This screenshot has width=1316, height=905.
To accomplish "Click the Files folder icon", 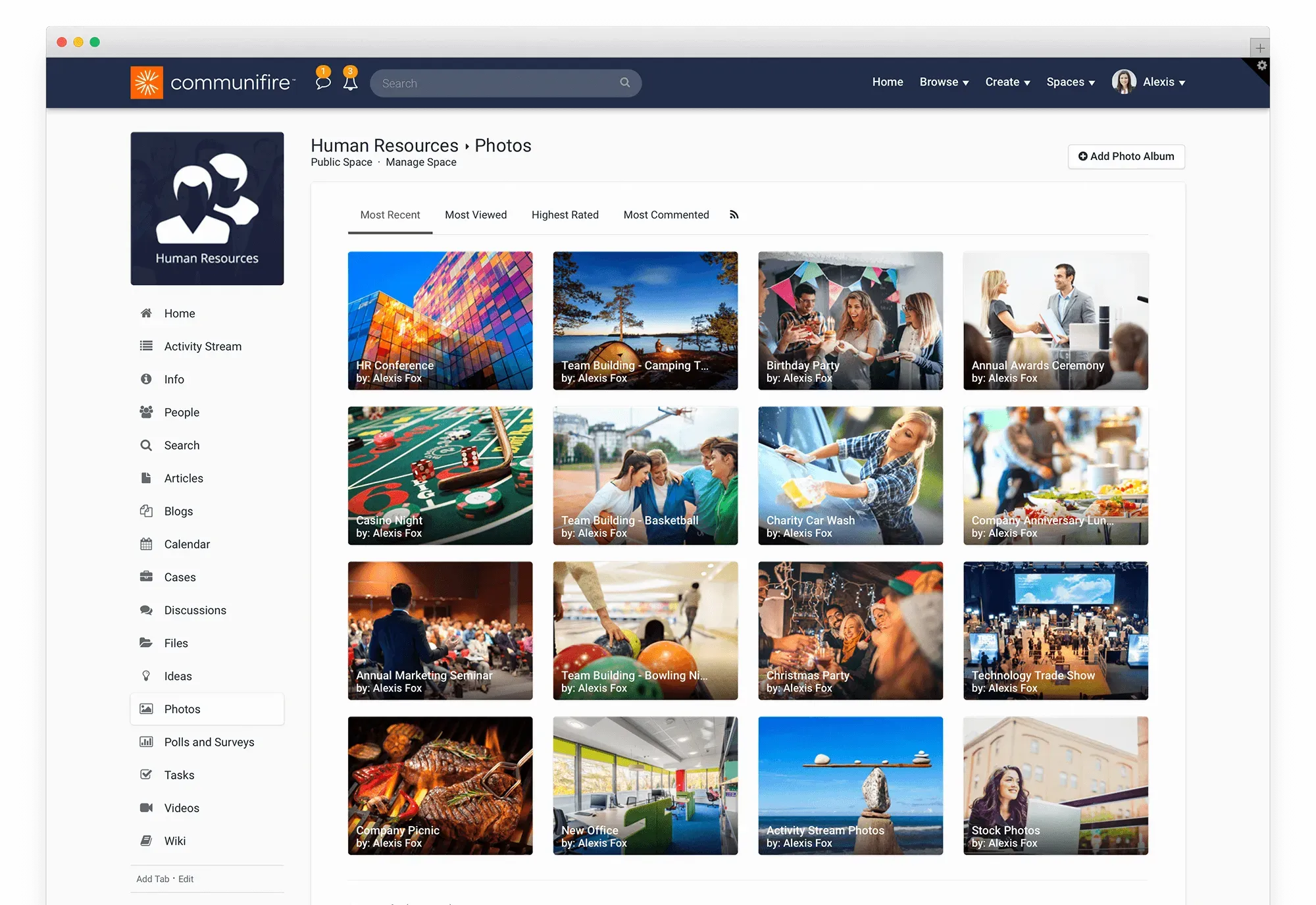I will (x=146, y=643).
